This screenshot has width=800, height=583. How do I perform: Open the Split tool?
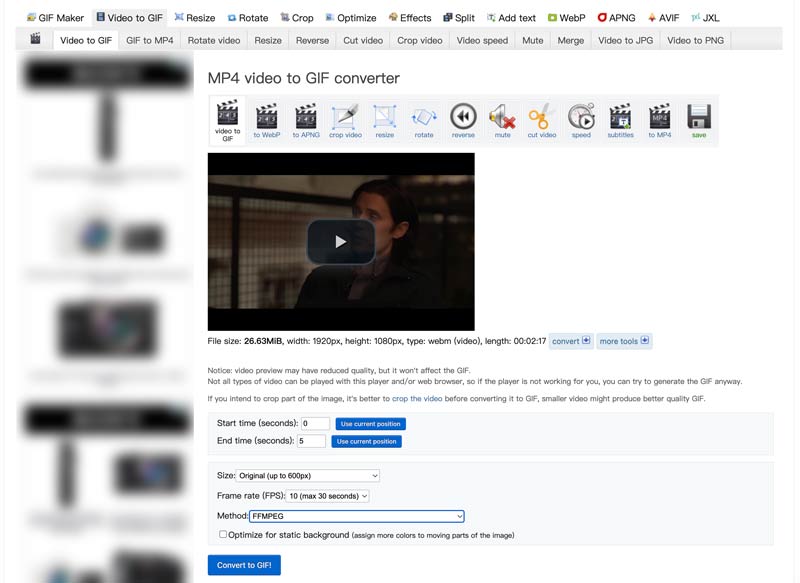coord(459,18)
